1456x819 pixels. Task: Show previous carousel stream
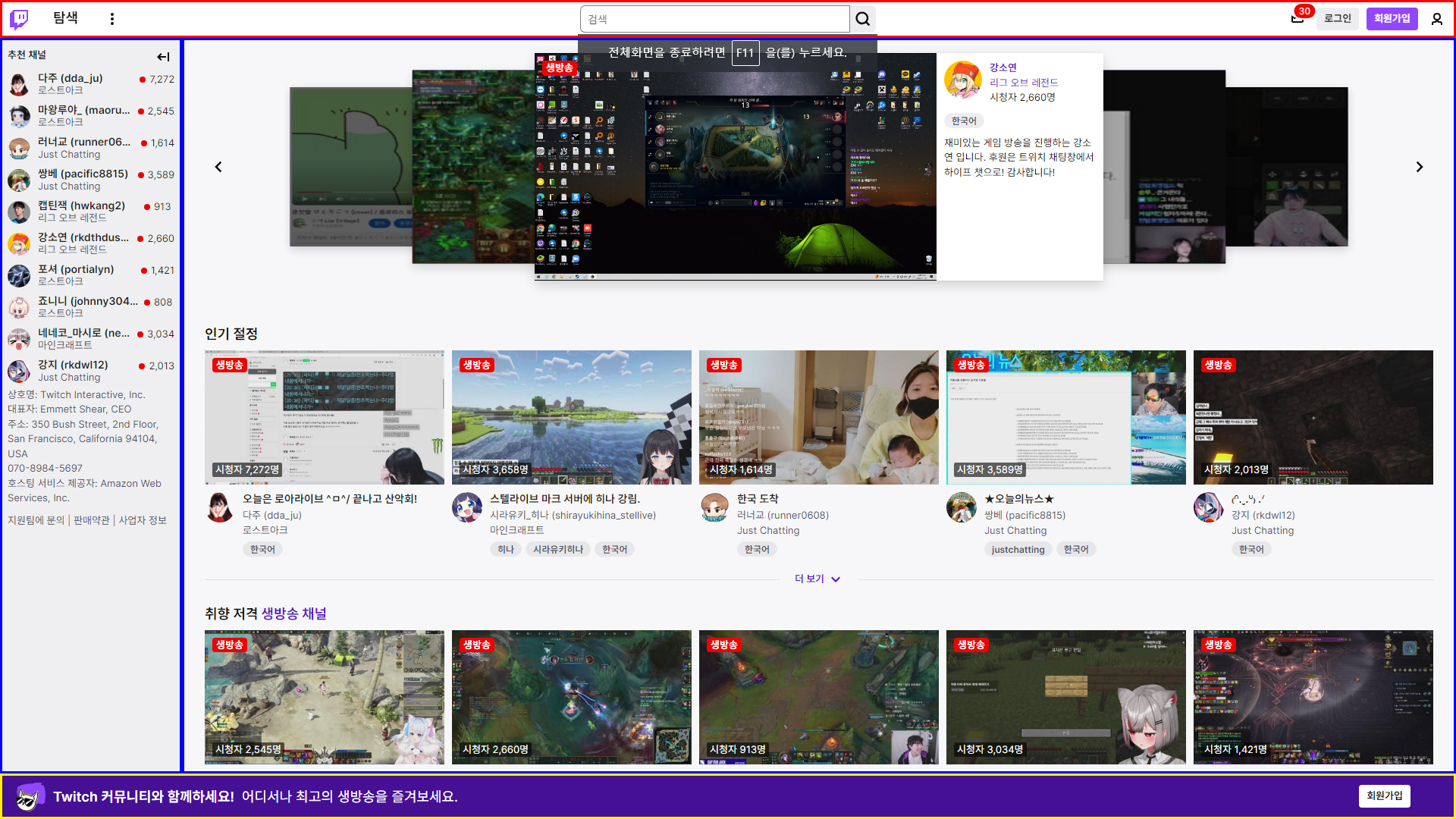[218, 167]
